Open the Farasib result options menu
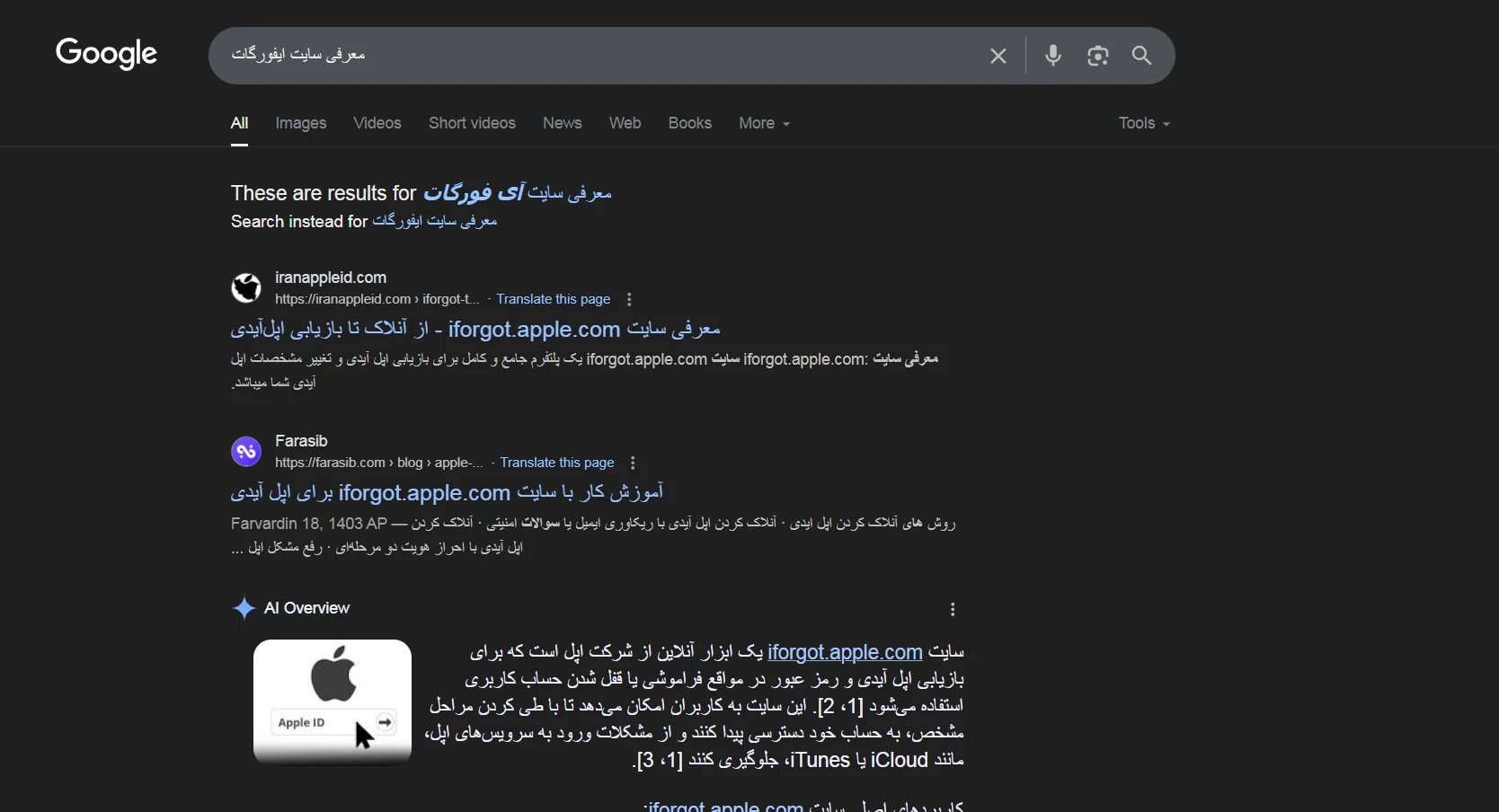The image size is (1499, 812). pyautogui.click(x=633, y=463)
